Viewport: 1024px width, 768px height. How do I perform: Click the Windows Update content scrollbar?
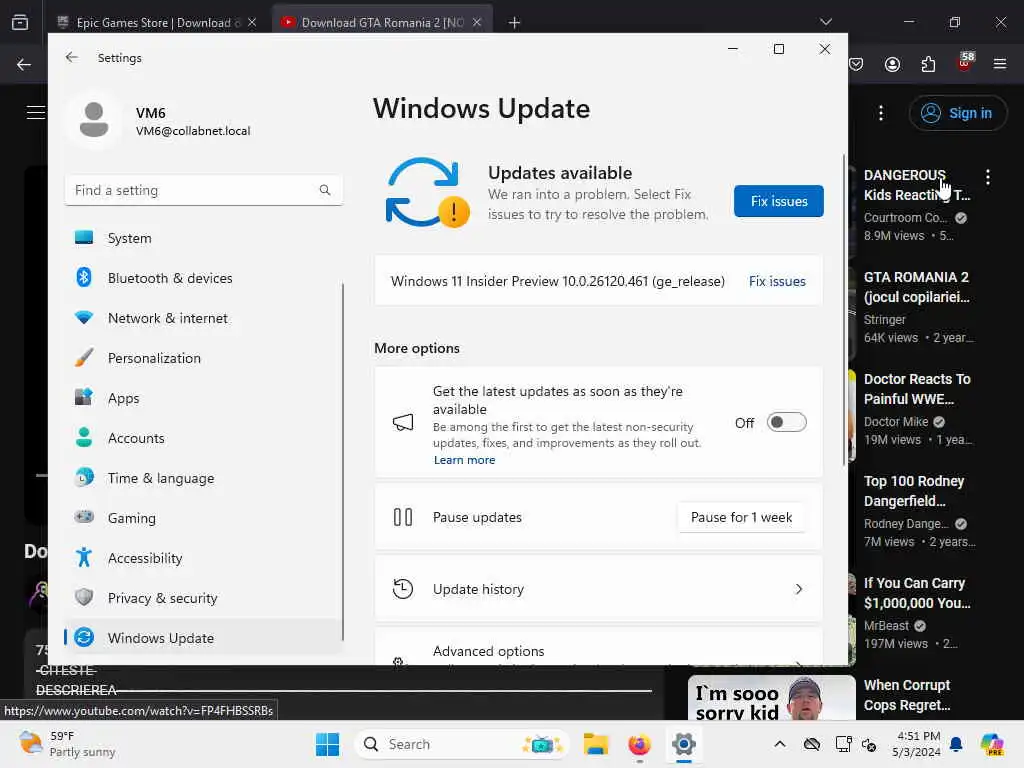coord(844,310)
